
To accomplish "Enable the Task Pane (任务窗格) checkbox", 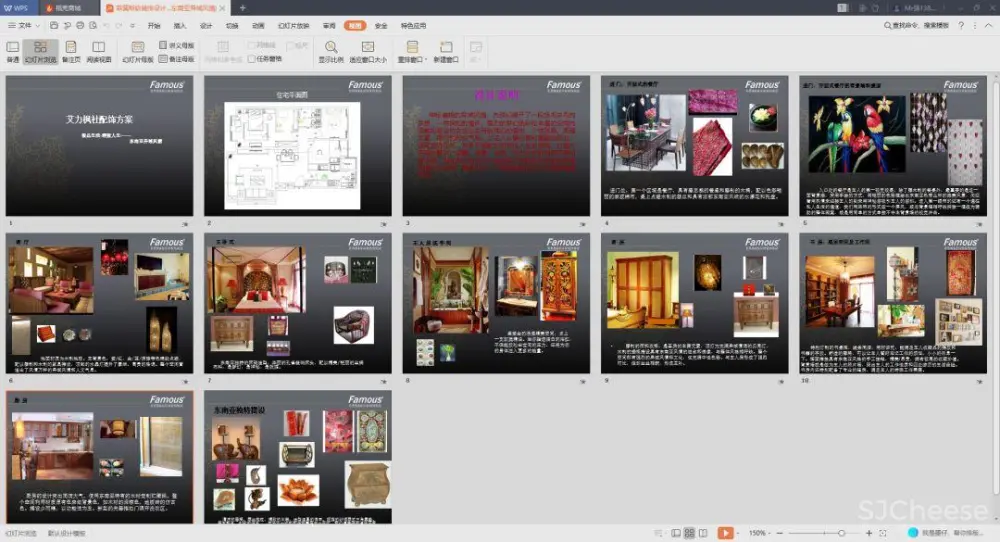I will (253, 59).
